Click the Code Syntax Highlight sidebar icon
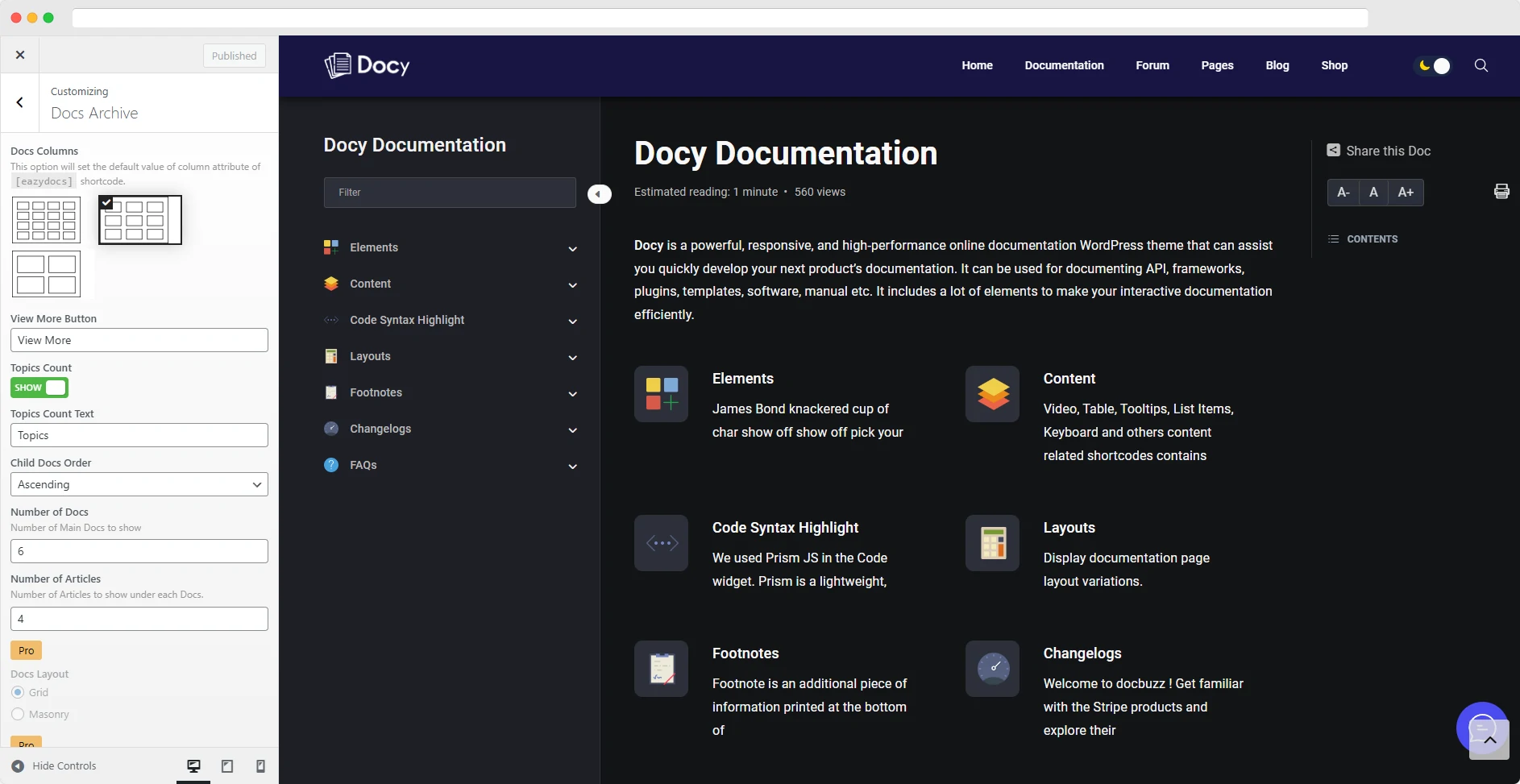The width and height of the screenshot is (1520, 784). point(331,320)
